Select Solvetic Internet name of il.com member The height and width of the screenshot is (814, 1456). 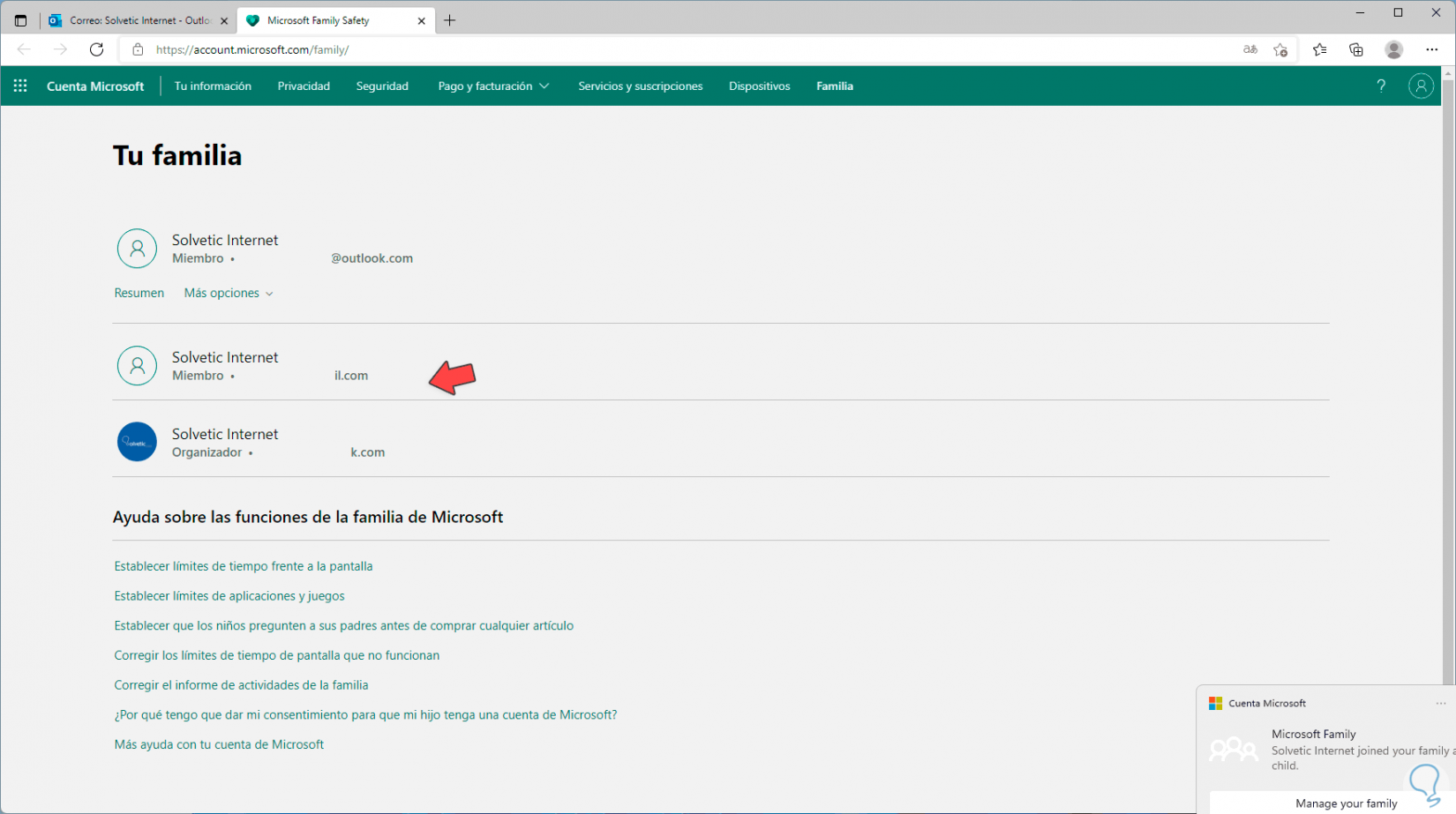pyautogui.click(x=225, y=357)
